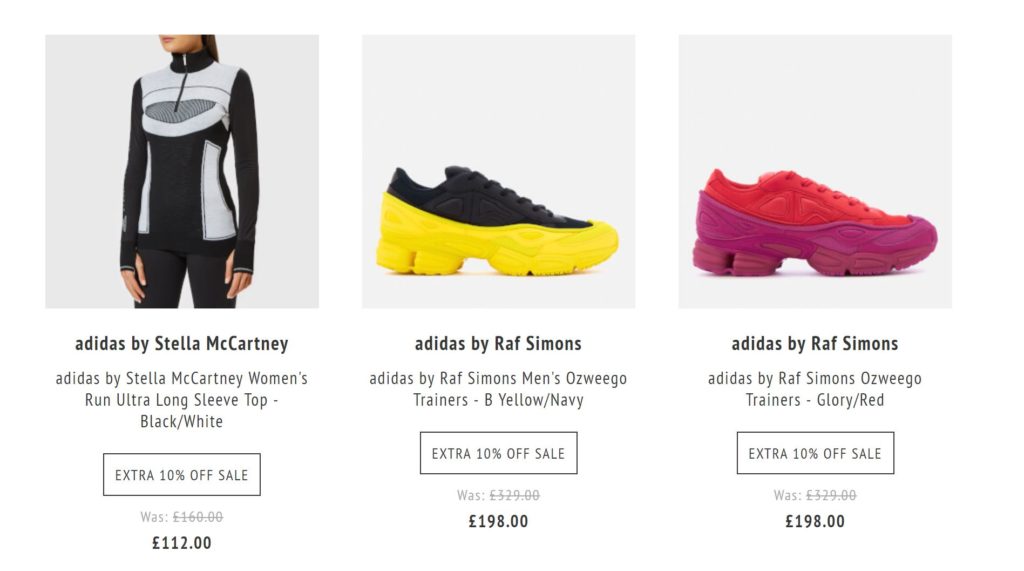The height and width of the screenshot is (571, 1024).
Task: Open the Glory/Red Ozweego trainer image
Action: [x=815, y=171]
